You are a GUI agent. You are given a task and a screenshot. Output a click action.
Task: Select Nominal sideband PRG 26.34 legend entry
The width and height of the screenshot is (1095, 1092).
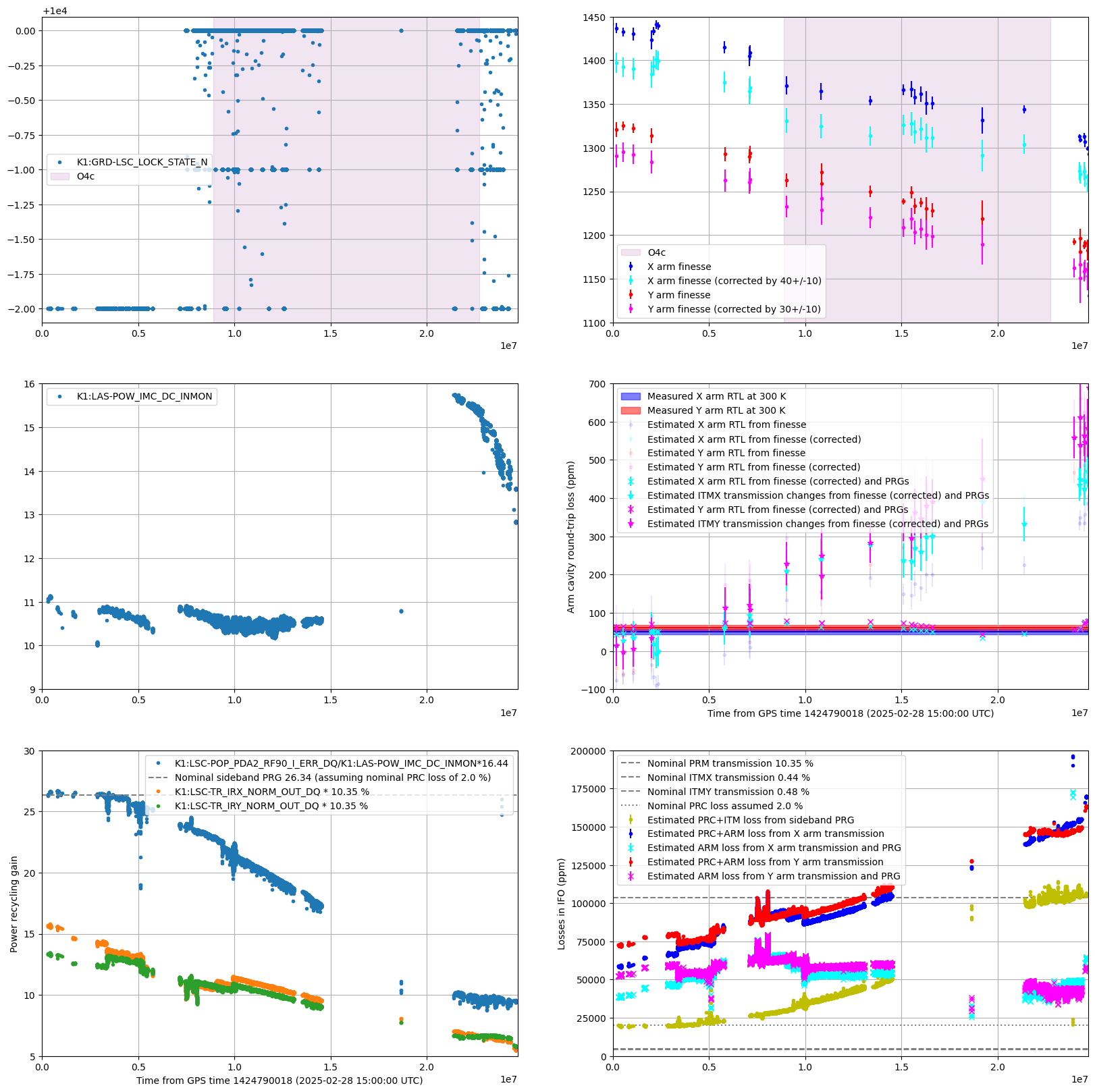(x=332, y=777)
